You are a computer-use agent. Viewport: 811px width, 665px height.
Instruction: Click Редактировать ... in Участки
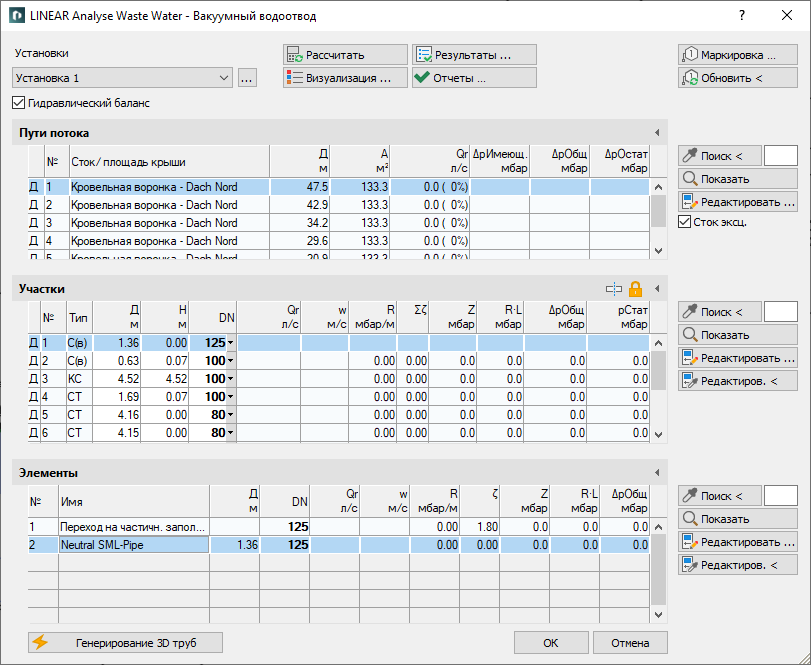738,358
